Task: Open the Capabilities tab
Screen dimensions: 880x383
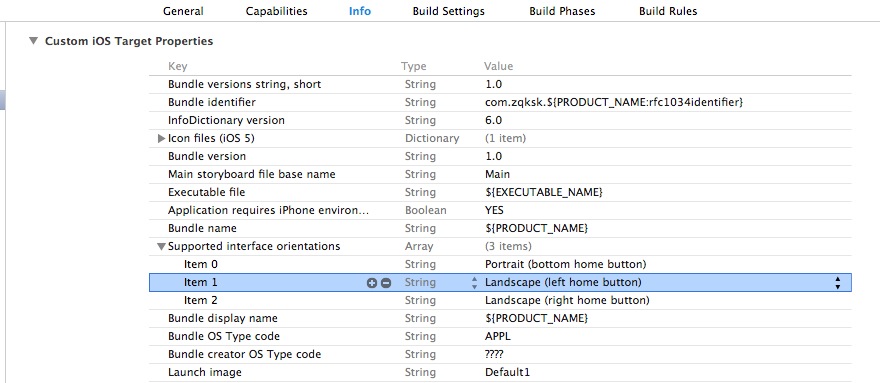Action: (x=277, y=11)
